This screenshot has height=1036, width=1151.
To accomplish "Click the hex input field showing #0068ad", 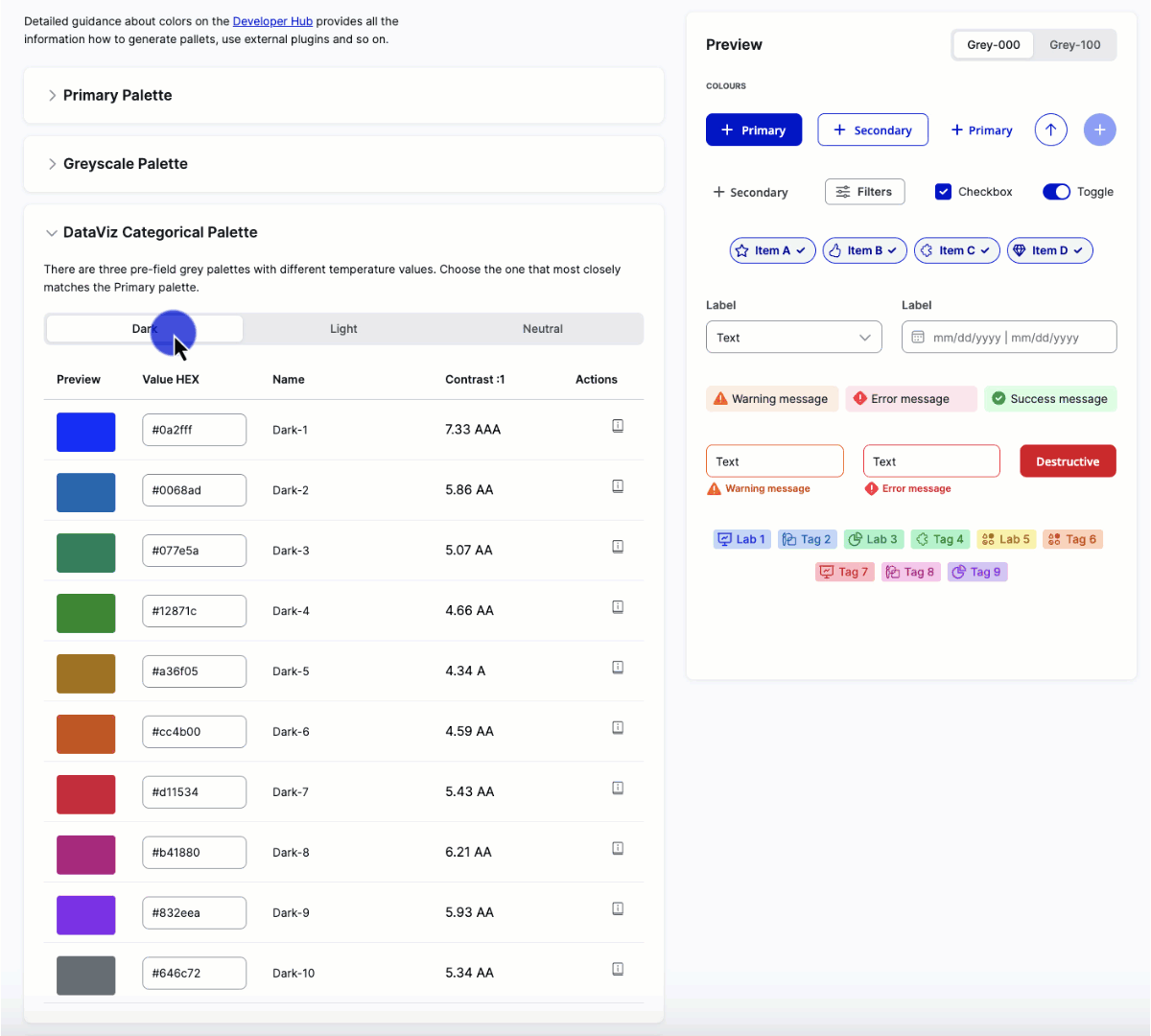I will (x=194, y=490).
